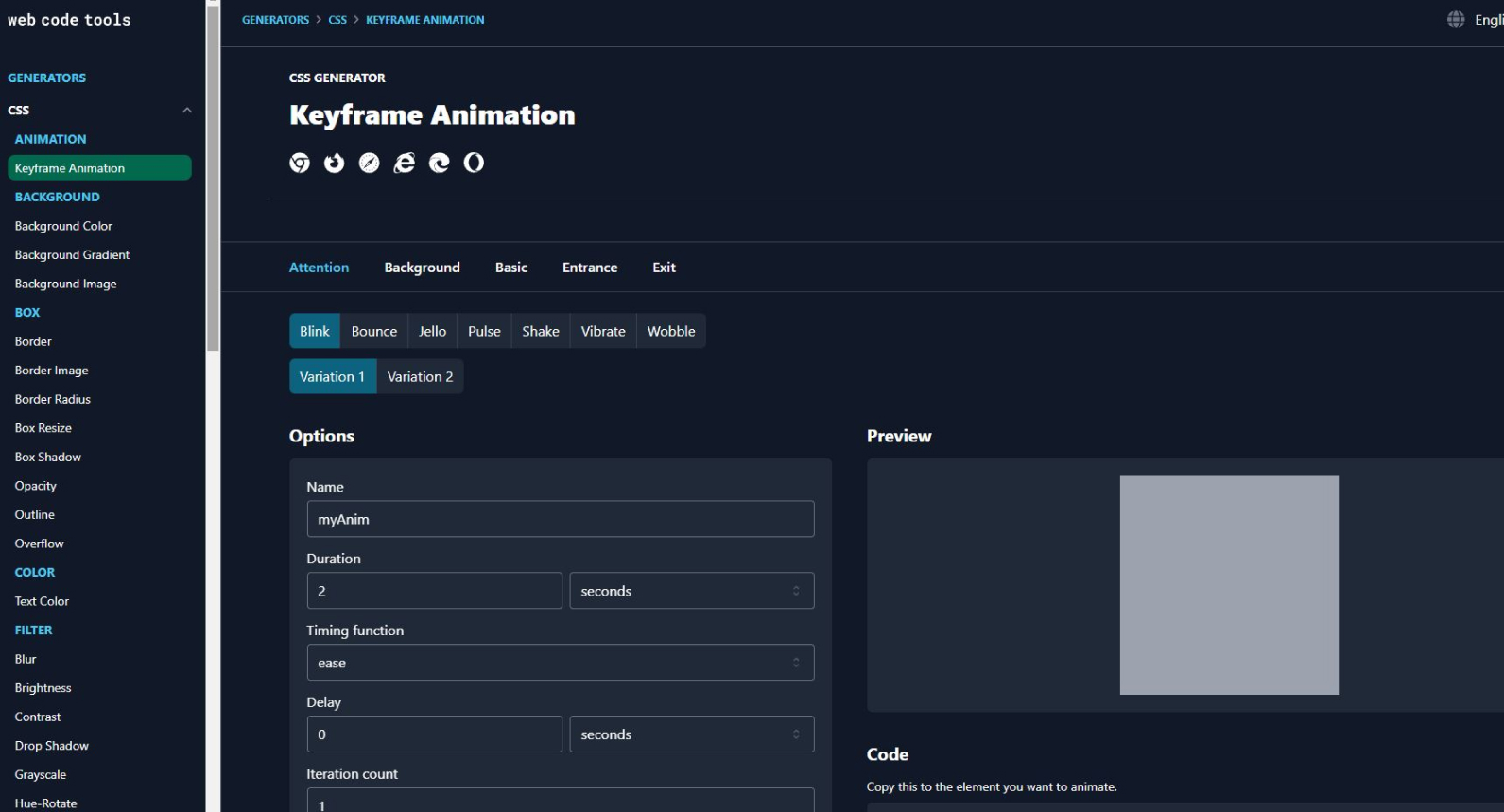Image resolution: width=1504 pixels, height=812 pixels.
Task: Select the Shake animation
Action: [541, 331]
